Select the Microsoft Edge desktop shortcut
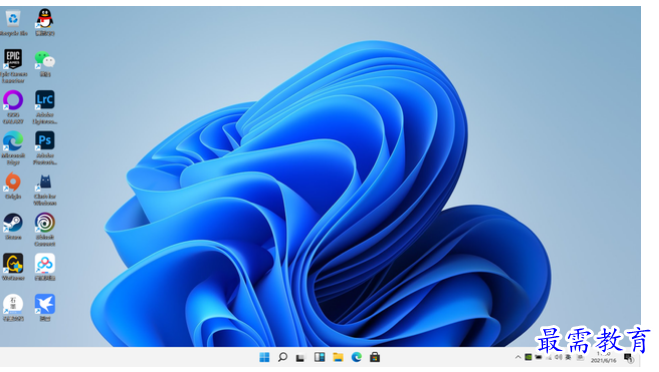The height and width of the screenshot is (372, 659). [x=13, y=147]
